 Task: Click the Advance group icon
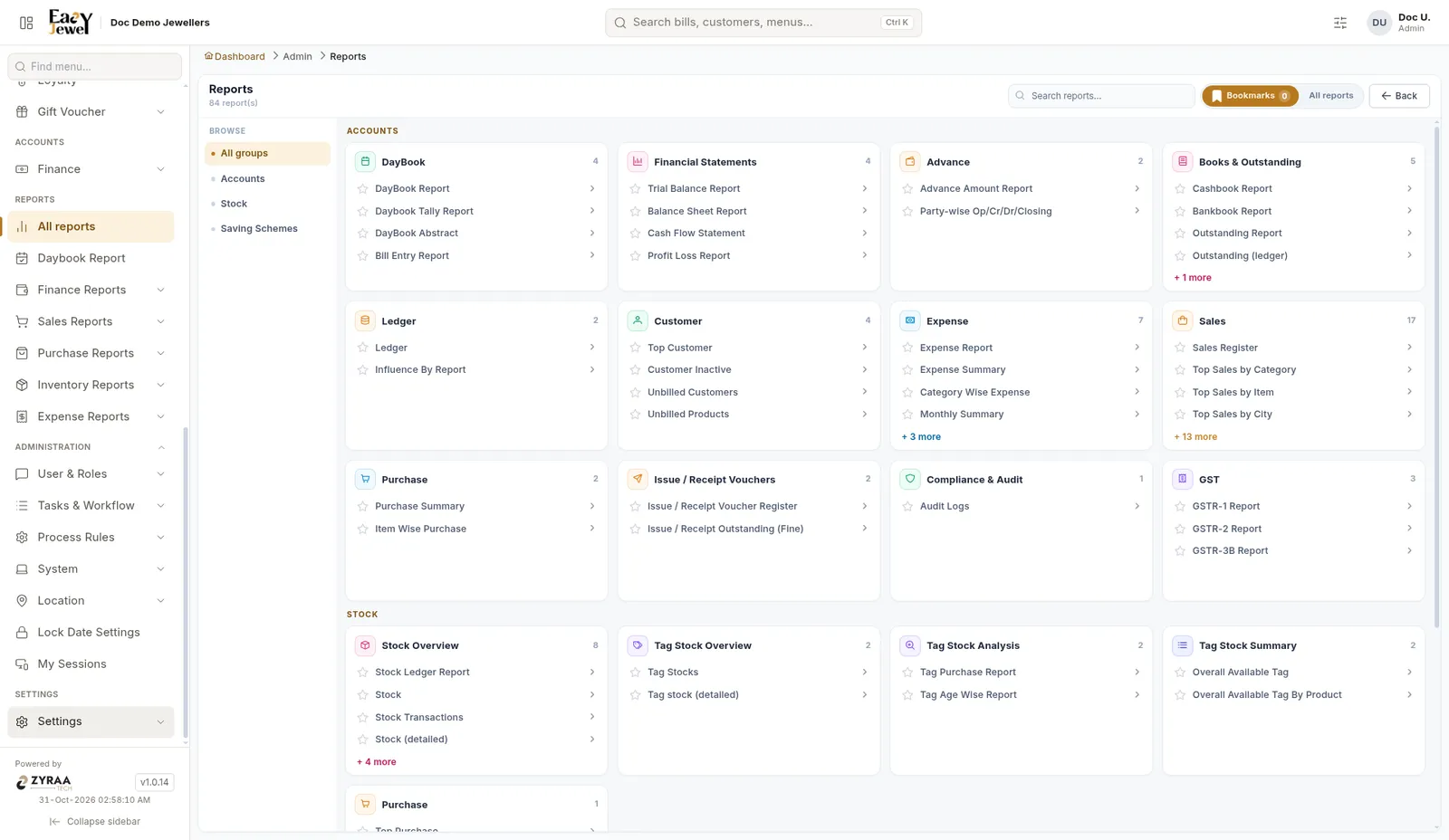tap(910, 162)
